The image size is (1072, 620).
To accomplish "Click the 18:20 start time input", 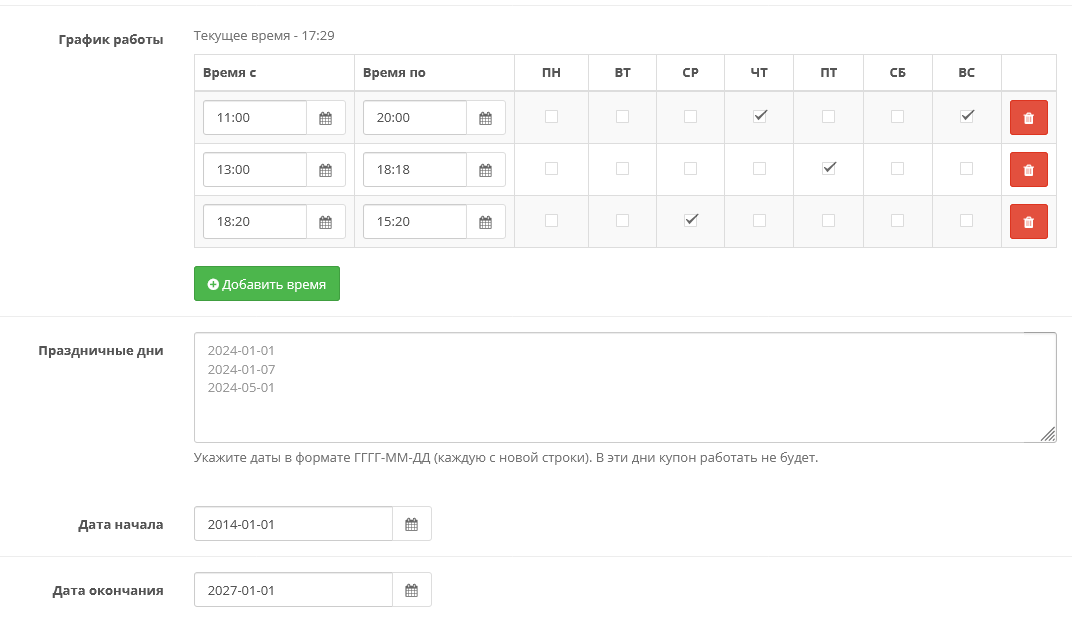I will coord(255,222).
